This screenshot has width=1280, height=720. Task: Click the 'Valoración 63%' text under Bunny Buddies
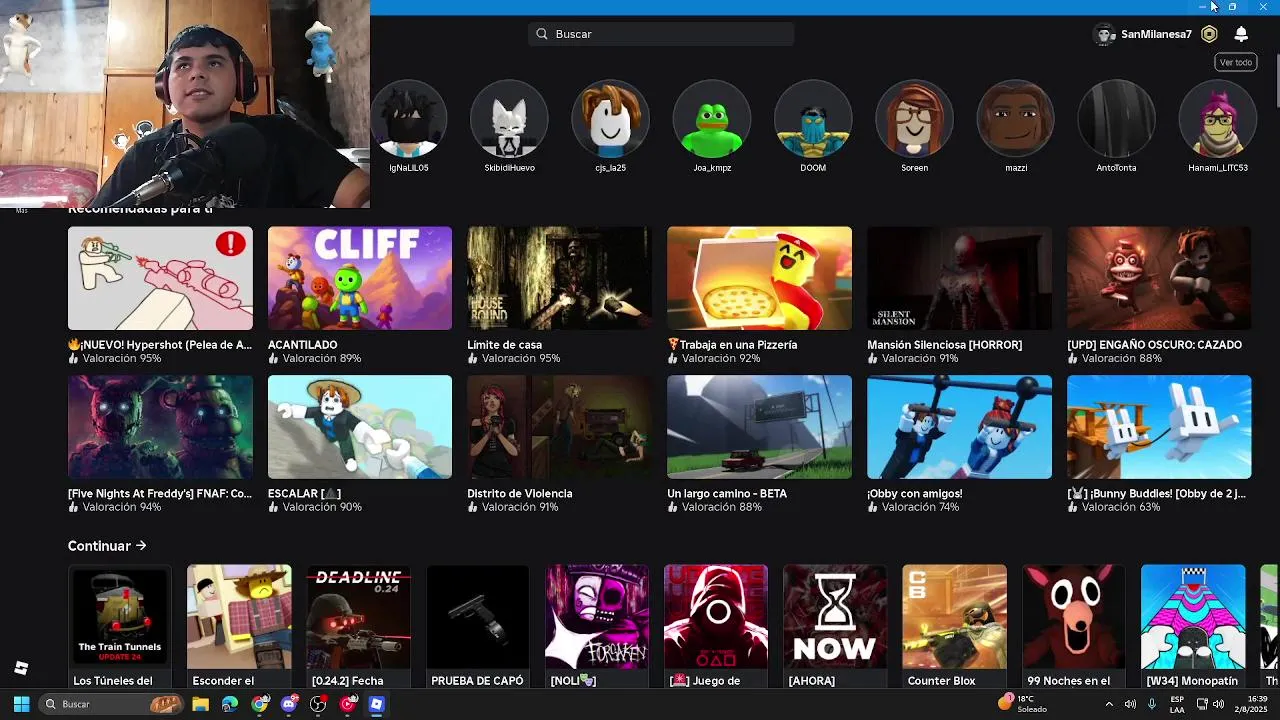click(1121, 507)
